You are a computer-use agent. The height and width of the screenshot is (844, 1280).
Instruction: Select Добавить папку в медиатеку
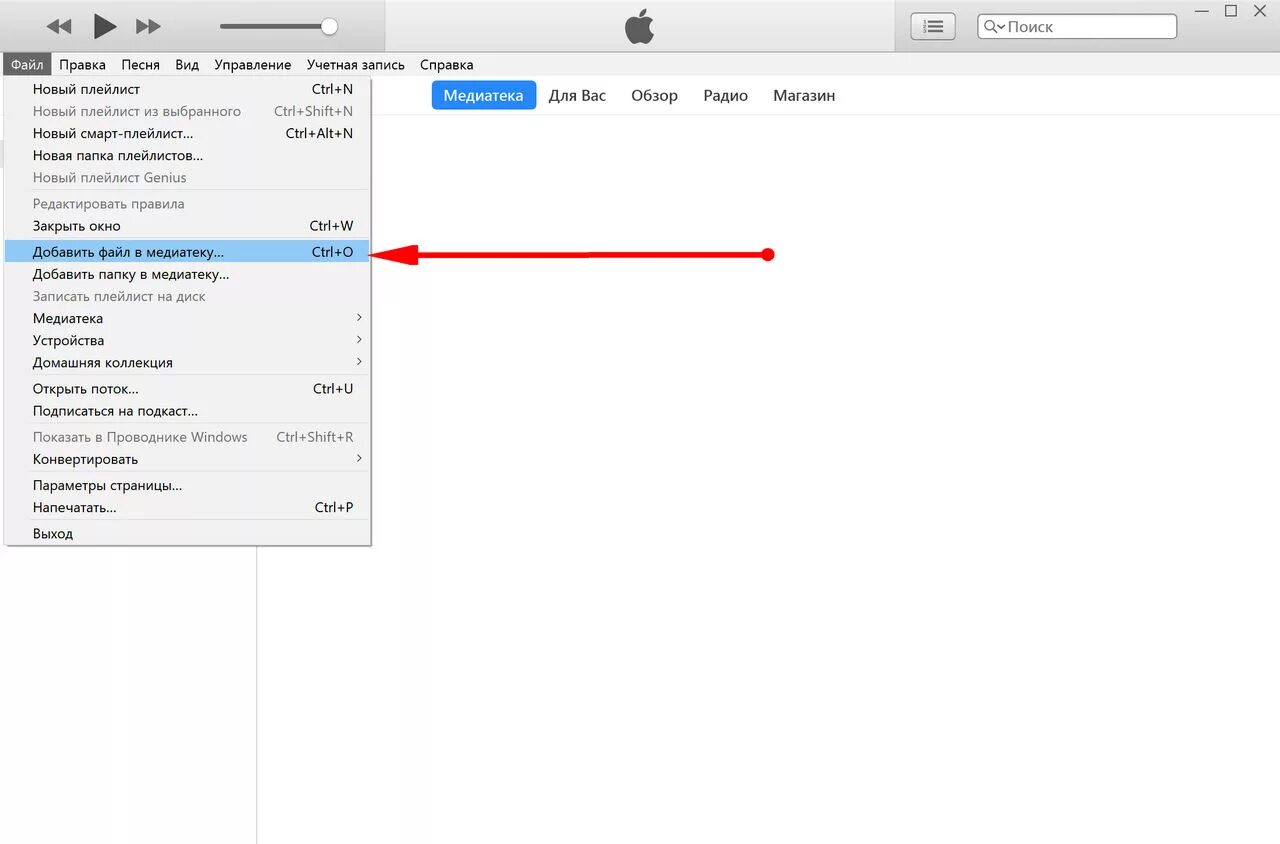(x=187, y=274)
